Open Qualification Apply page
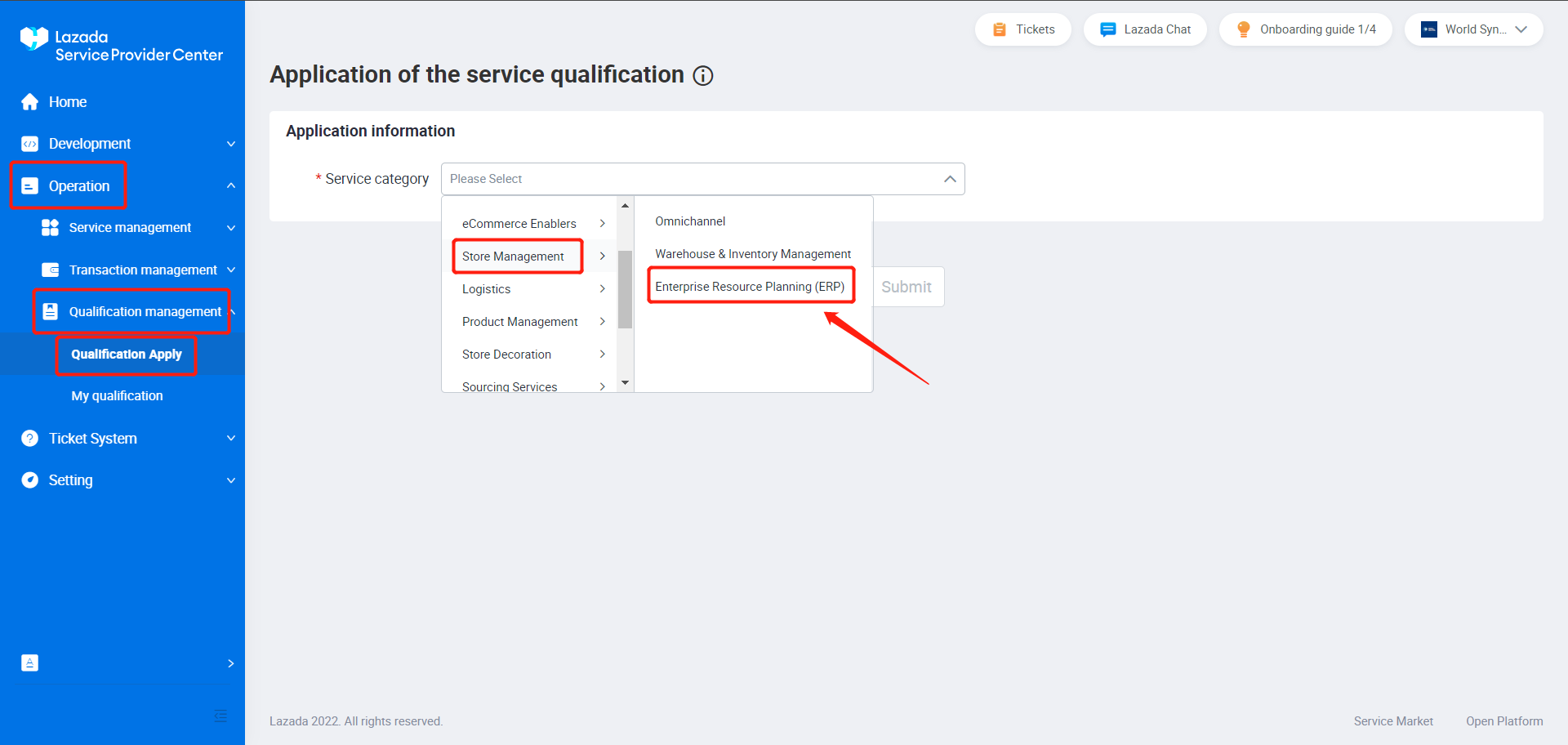 click(126, 354)
